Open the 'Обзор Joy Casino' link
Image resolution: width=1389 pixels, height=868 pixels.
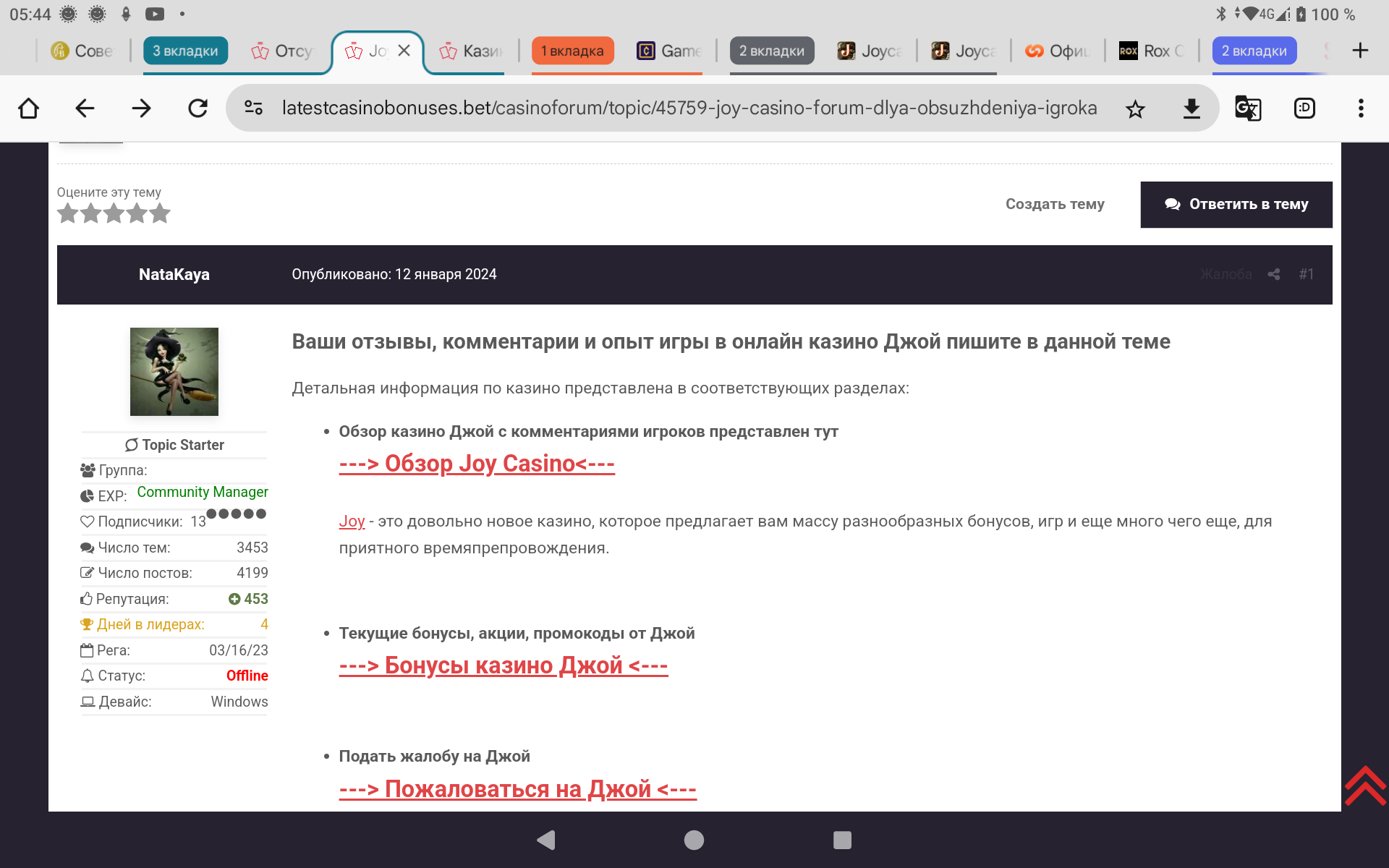[x=477, y=464]
